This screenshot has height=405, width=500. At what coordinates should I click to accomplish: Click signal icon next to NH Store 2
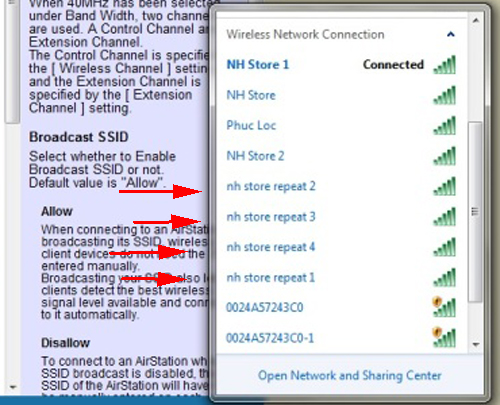click(x=445, y=156)
